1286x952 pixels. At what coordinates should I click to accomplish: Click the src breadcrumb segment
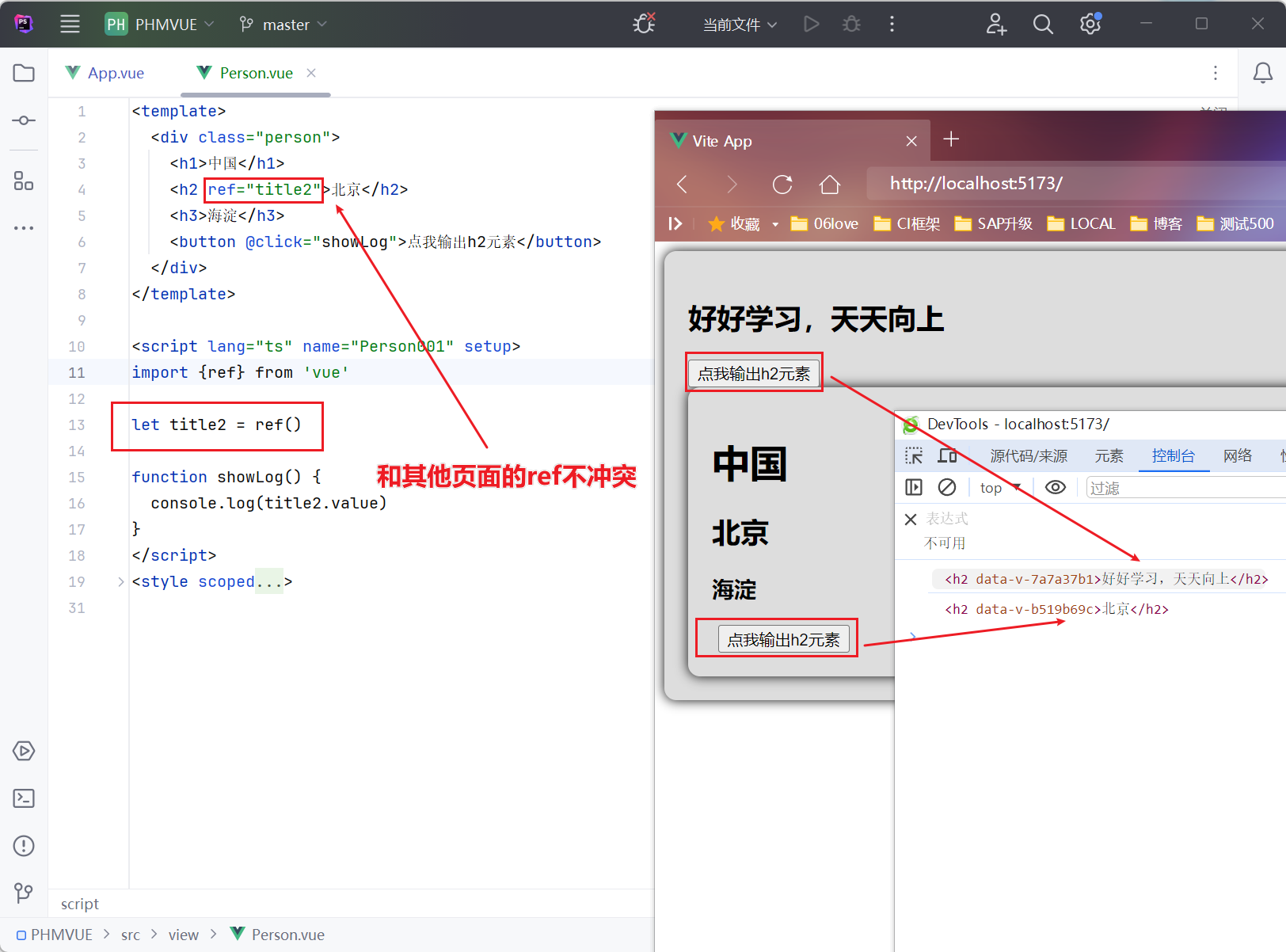(x=131, y=935)
